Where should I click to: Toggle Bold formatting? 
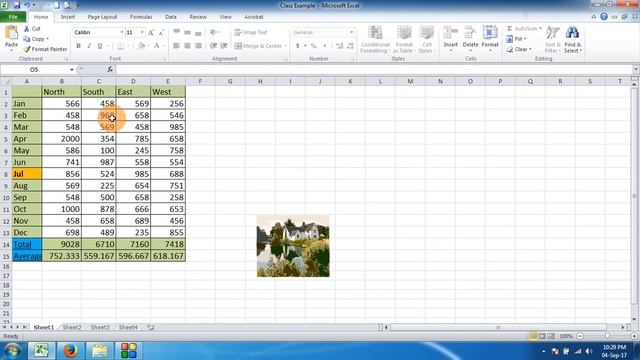click(78, 46)
